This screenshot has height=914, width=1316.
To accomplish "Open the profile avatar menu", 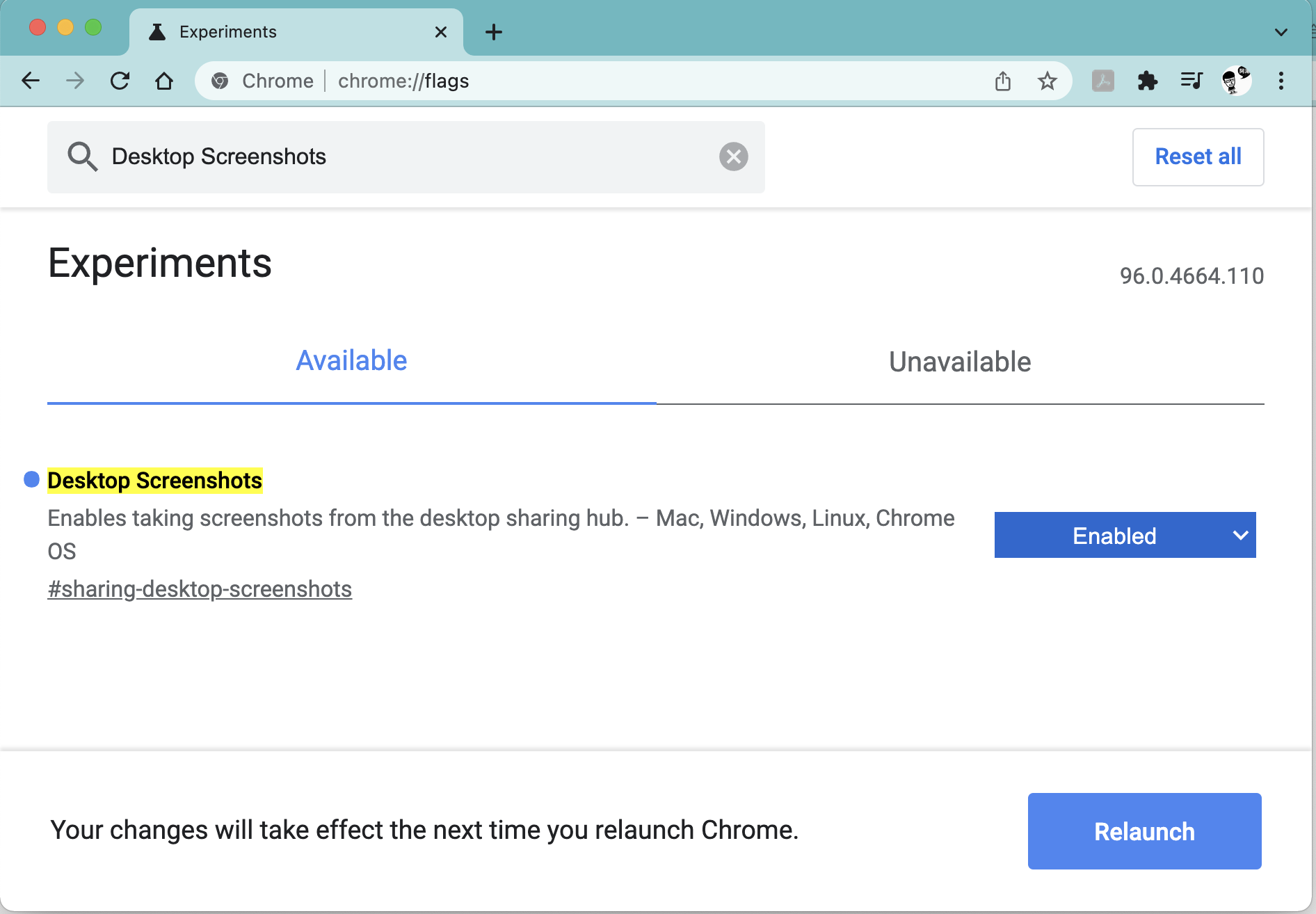I will pos(1236,81).
